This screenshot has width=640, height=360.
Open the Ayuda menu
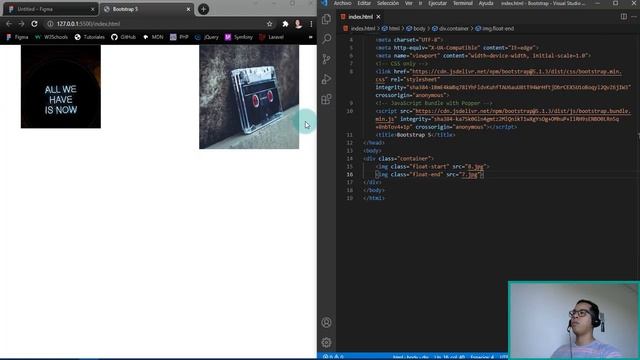(x=486, y=3)
